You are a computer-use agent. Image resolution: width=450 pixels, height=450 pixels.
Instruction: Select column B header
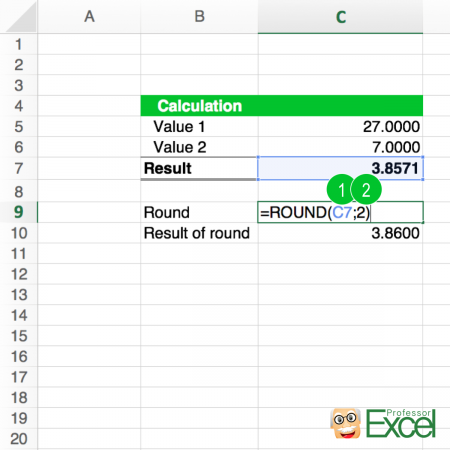pyautogui.click(x=199, y=17)
